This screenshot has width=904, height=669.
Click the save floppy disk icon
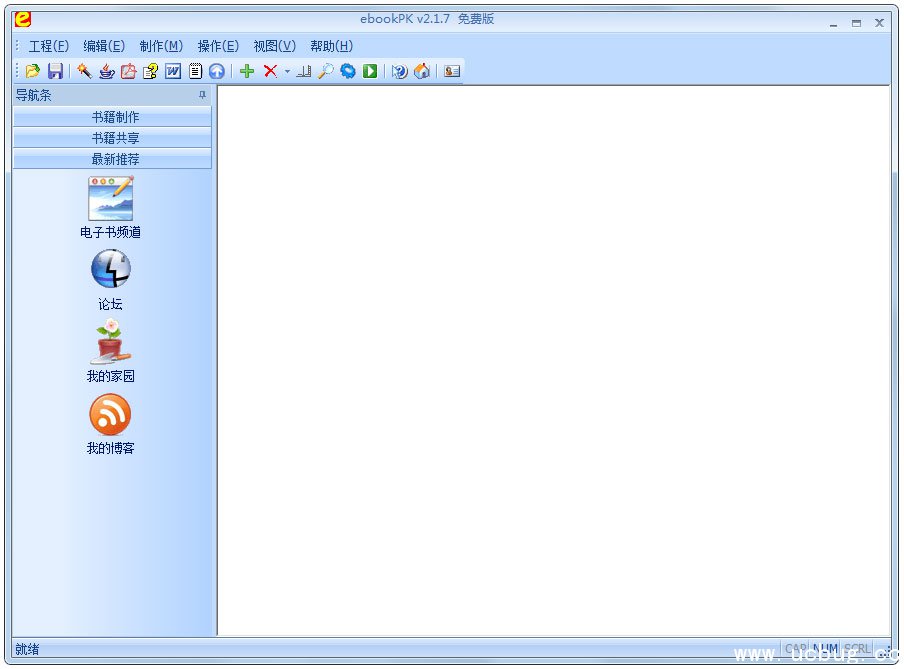[55, 71]
